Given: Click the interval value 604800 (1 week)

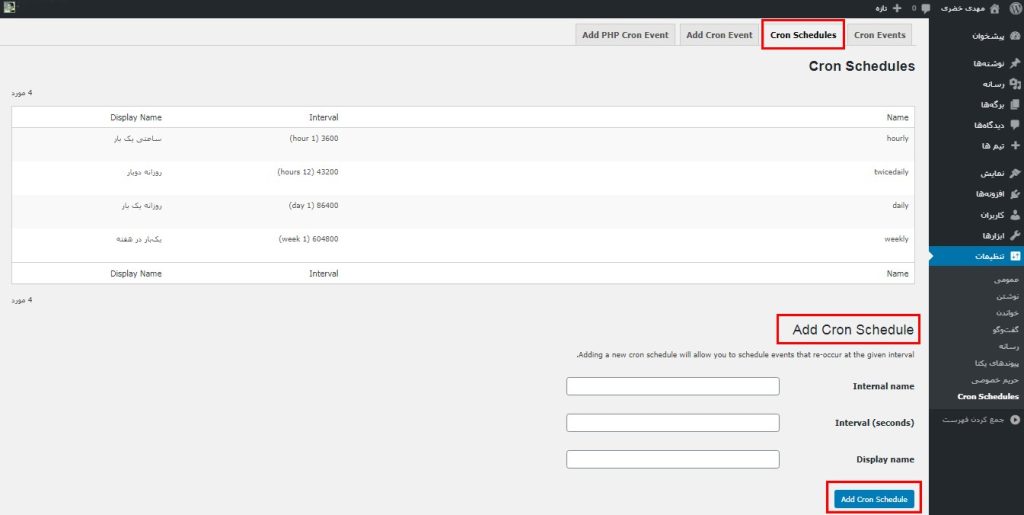Looking at the screenshot, I should tap(308, 239).
